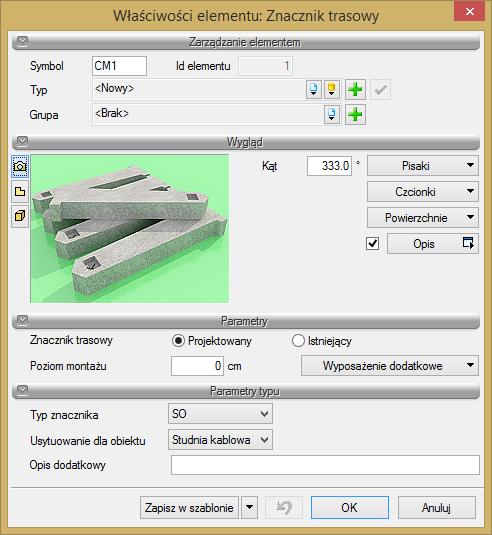This screenshot has width=492, height=535.
Task: Collapse the Wygląd section
Action: (23, 141)
